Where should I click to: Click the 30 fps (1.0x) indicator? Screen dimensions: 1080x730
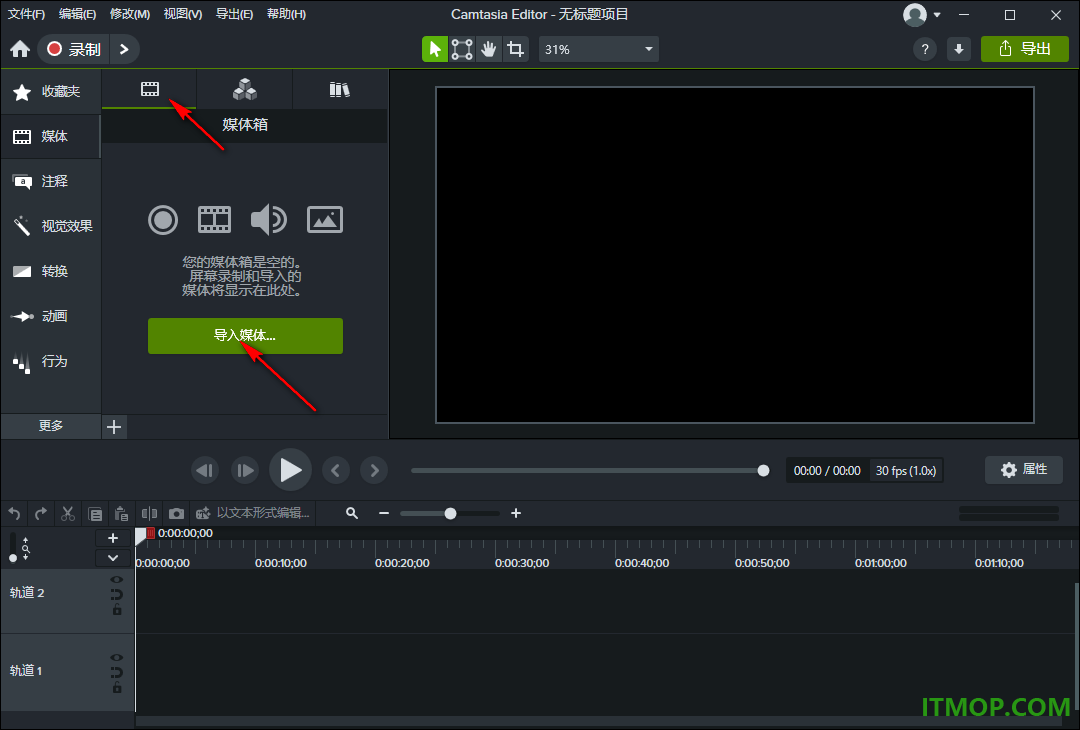(x=906, y=470)
